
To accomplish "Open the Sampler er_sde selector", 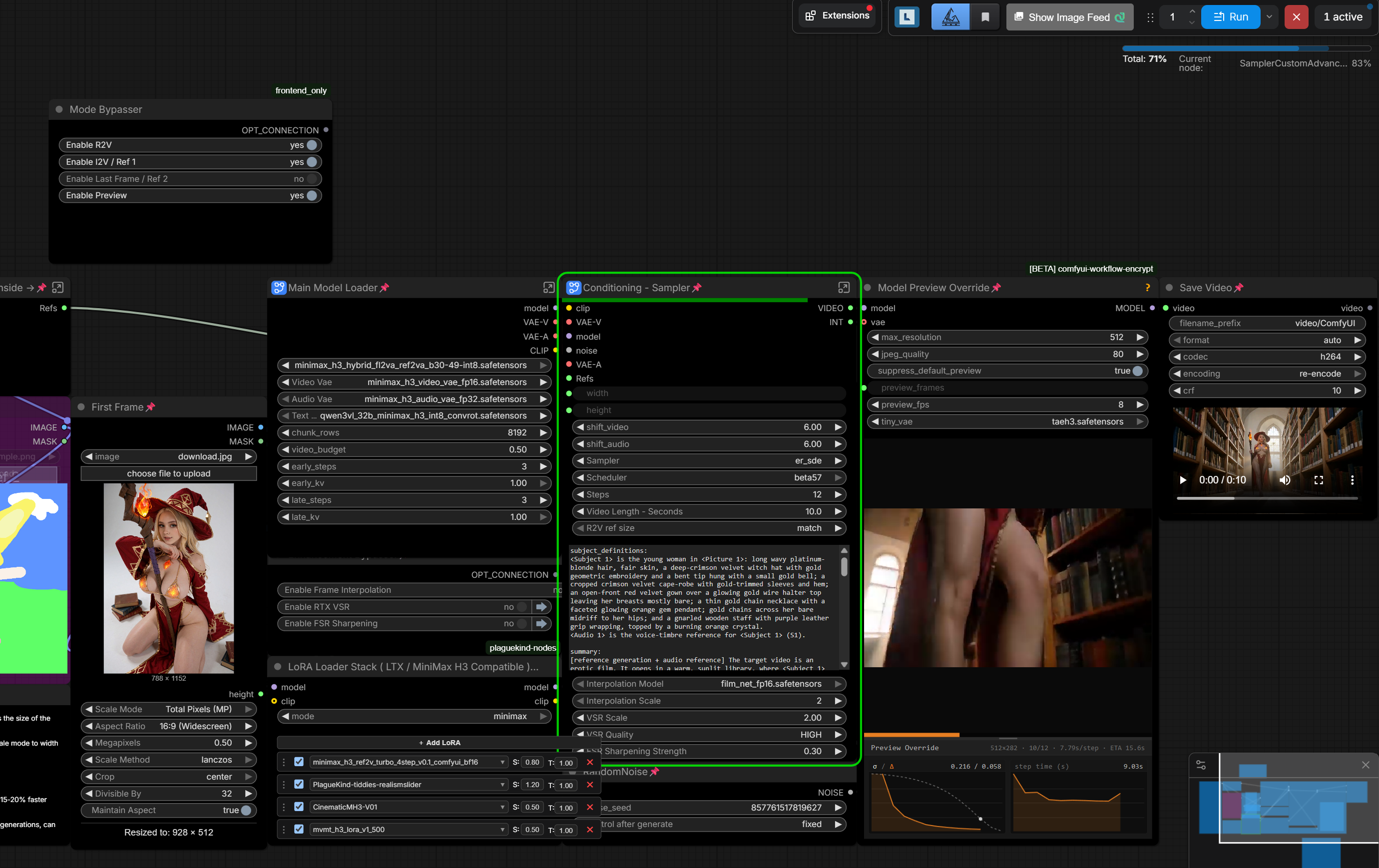I will point(709,460).
